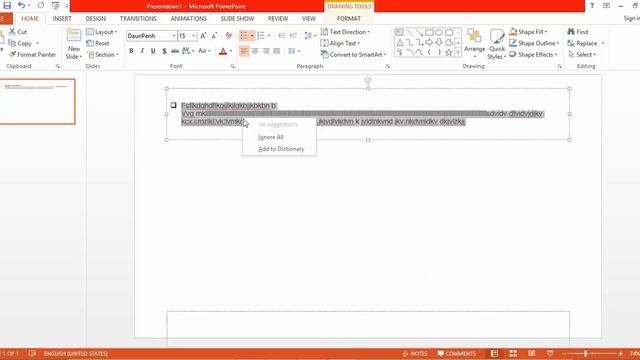Click the Redo/Repeat icon

tap(41, 5)
